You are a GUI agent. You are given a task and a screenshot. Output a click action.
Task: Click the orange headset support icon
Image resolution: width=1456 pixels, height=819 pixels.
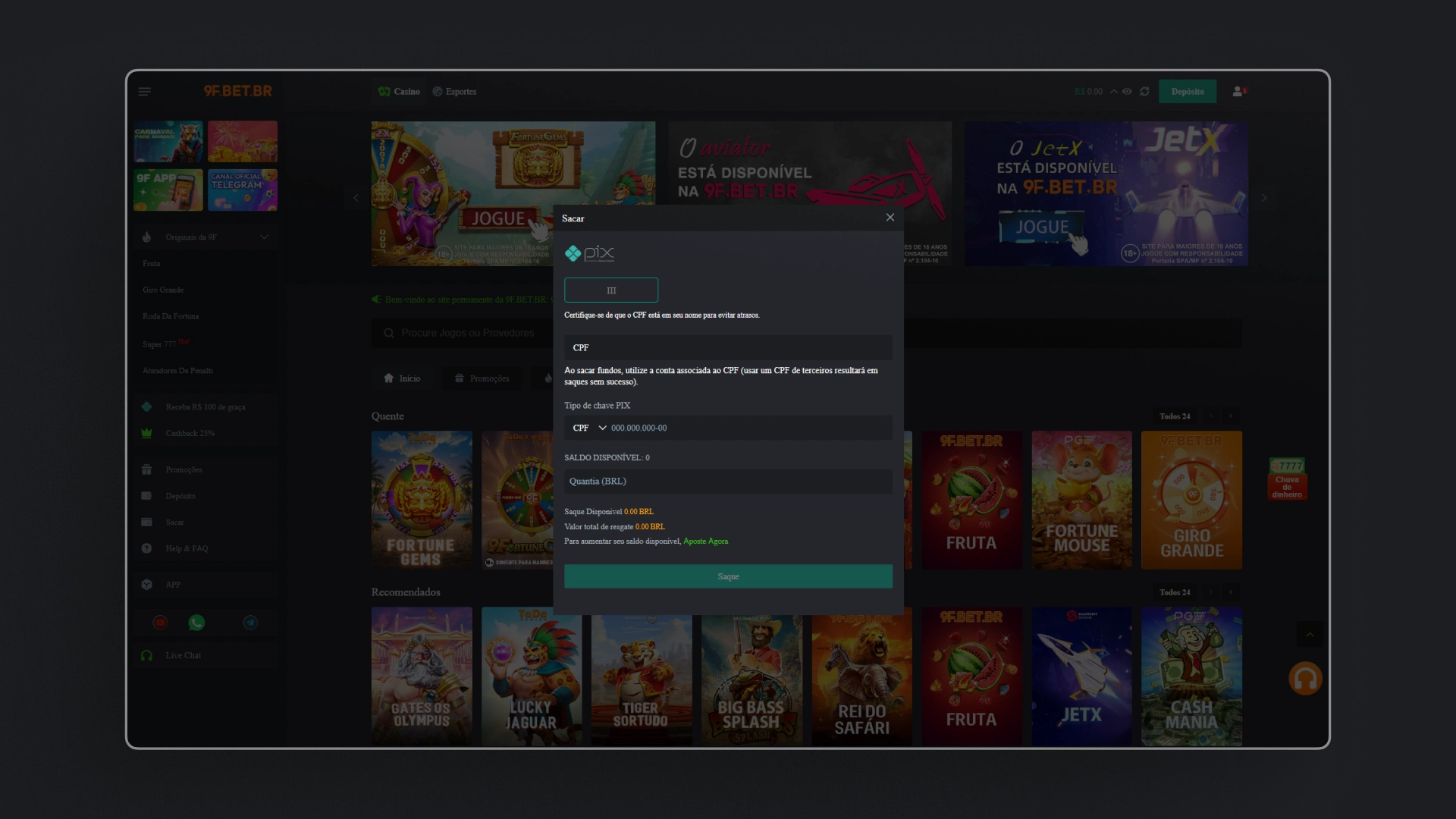point(1305,679)
